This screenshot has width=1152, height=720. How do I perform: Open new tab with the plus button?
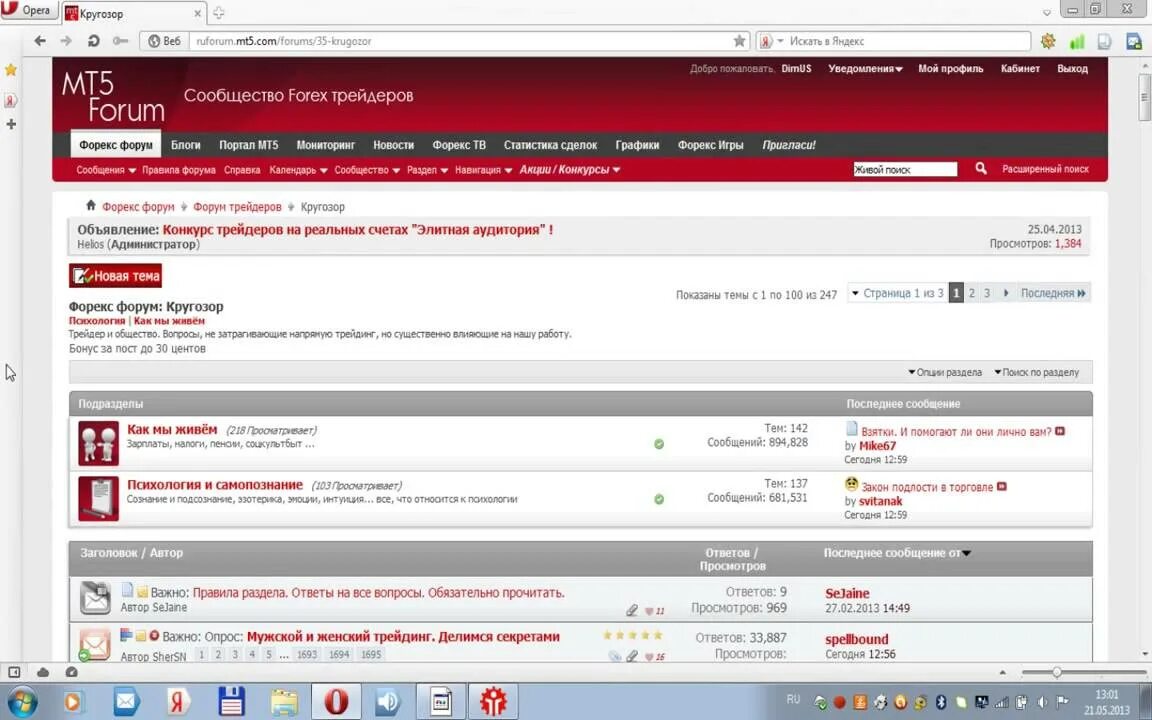[x=218, y=13]
